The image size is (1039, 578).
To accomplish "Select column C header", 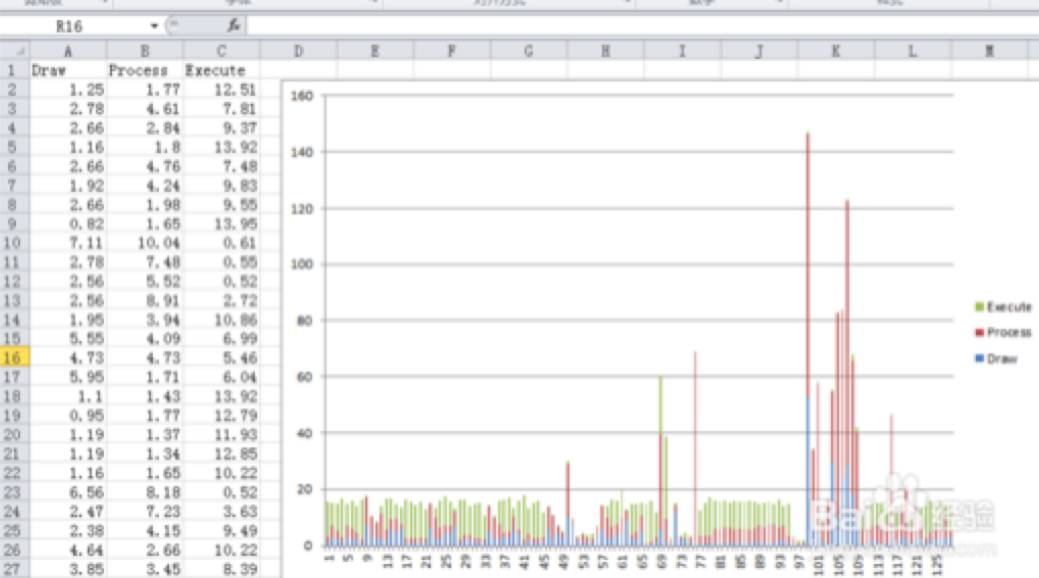I will (221, 51).
